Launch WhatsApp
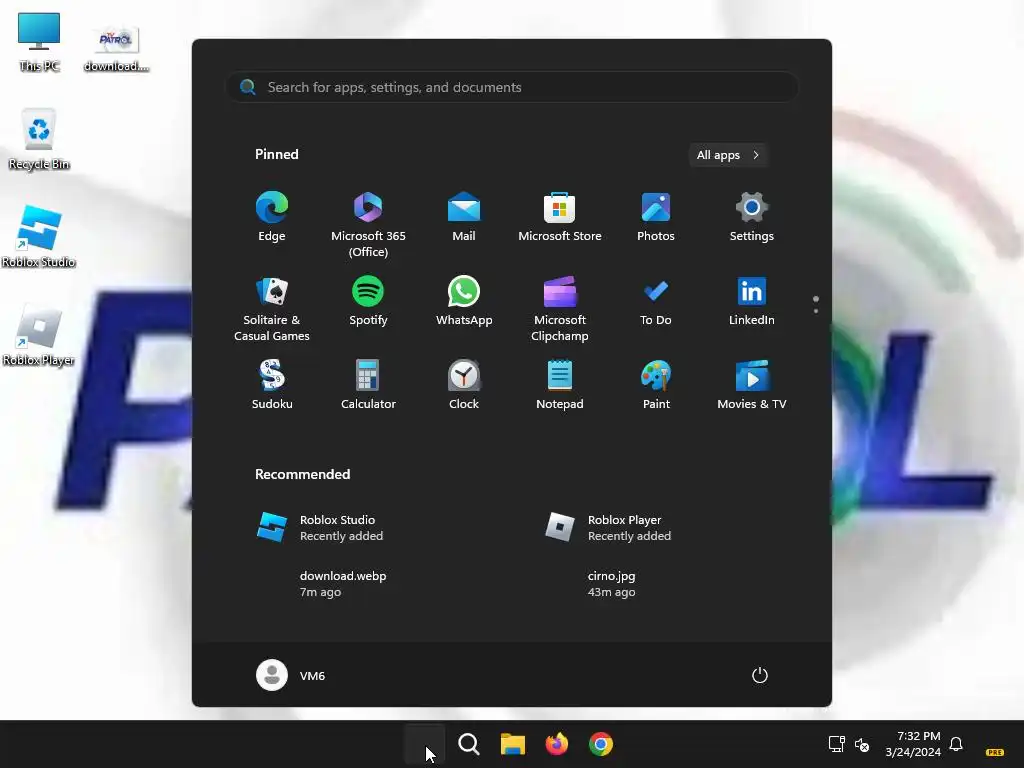This screenshot has width=1024, height=768. (x=464, y=302)
